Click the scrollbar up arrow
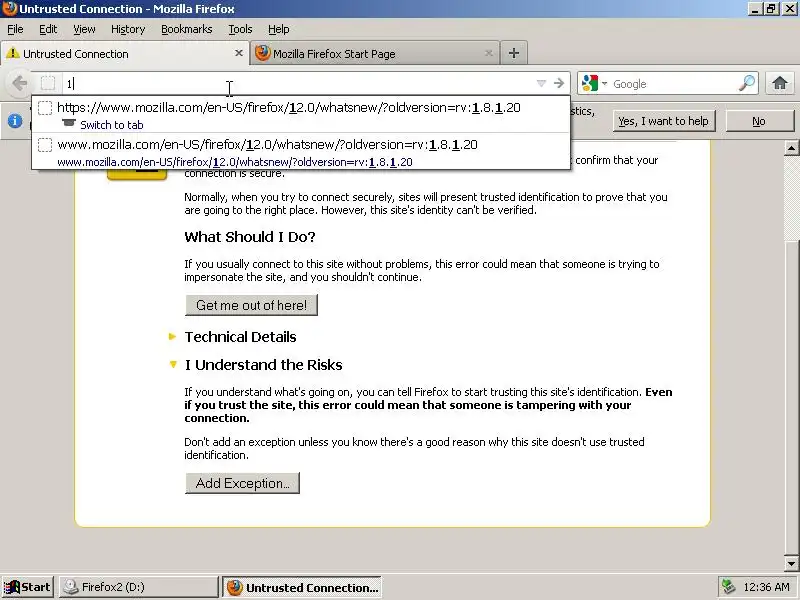 (x=791, y=148)
